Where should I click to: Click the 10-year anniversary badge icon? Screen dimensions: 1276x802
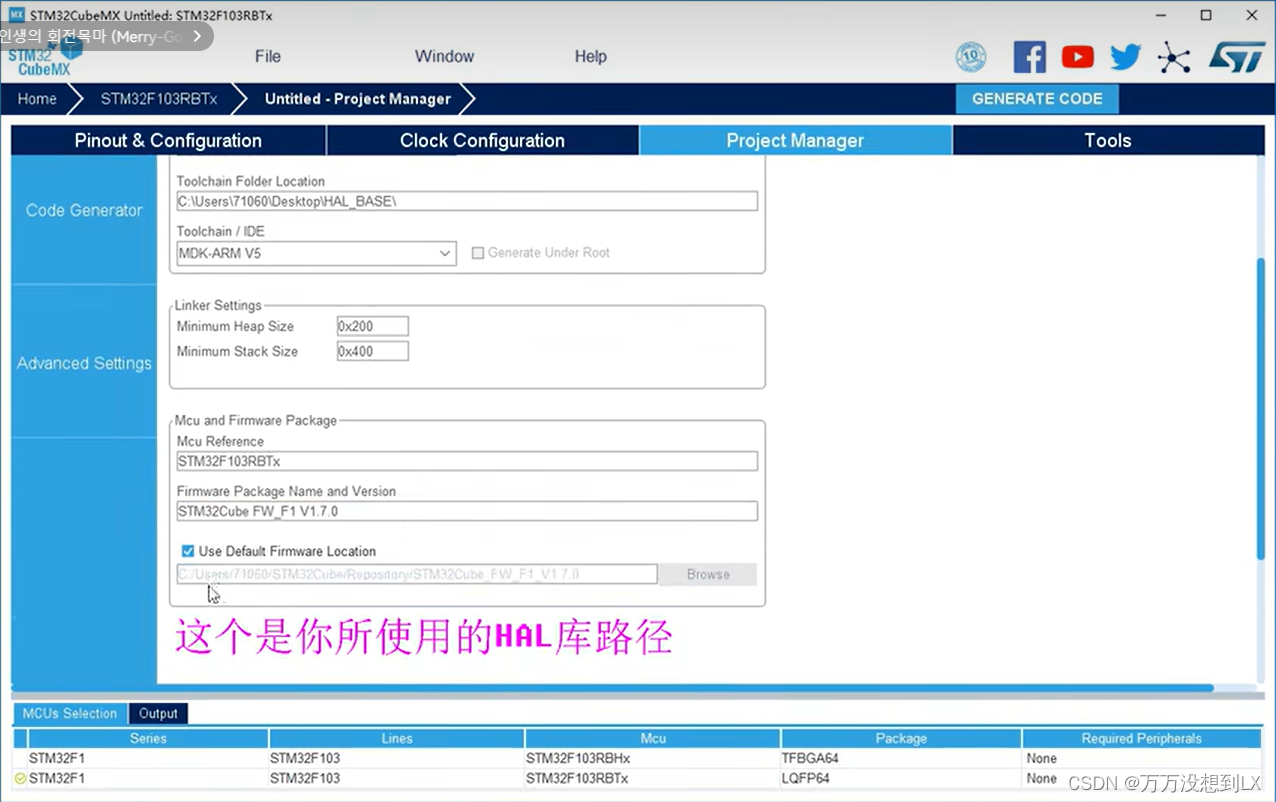[x=970, y=57]
